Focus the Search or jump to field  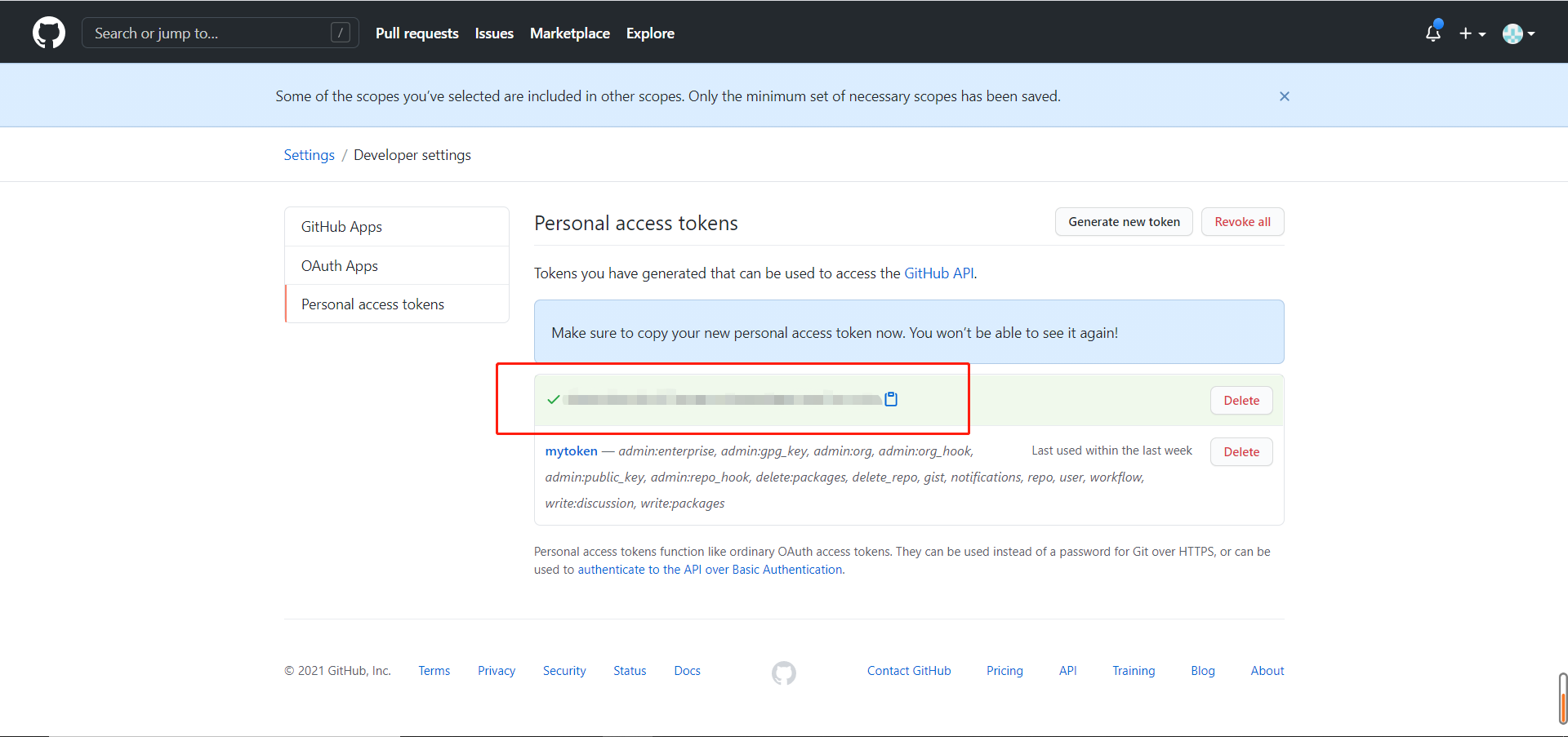[x=220, y=33]
